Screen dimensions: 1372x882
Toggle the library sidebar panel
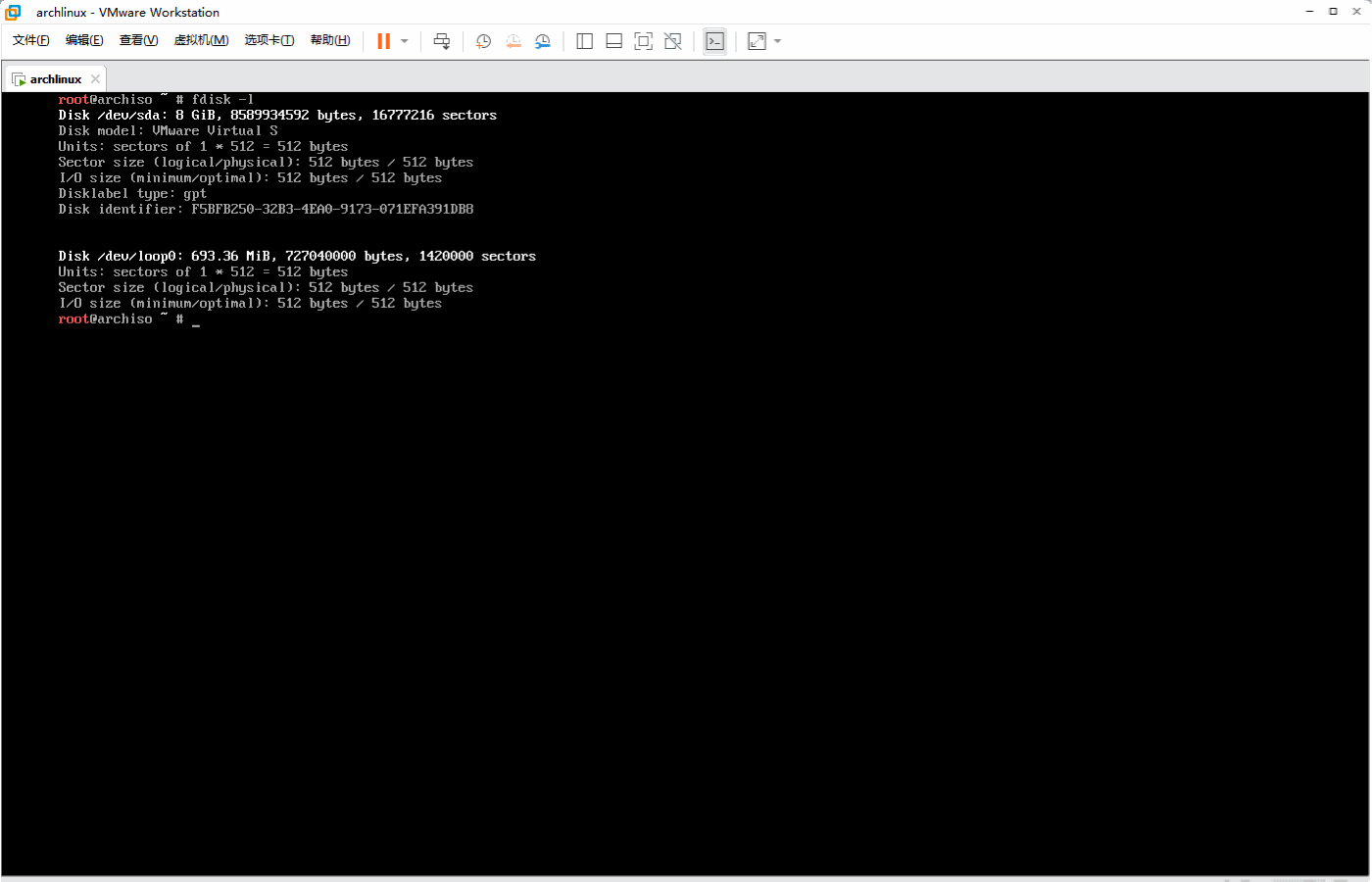pos(584,40)
